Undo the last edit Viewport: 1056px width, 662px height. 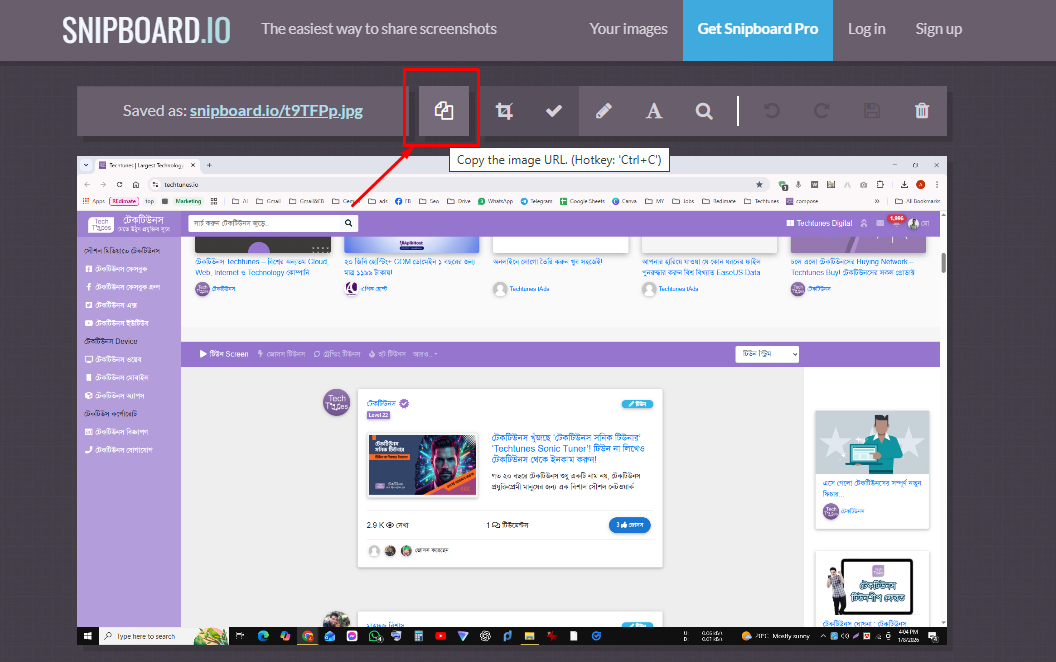tap(771, 111)
